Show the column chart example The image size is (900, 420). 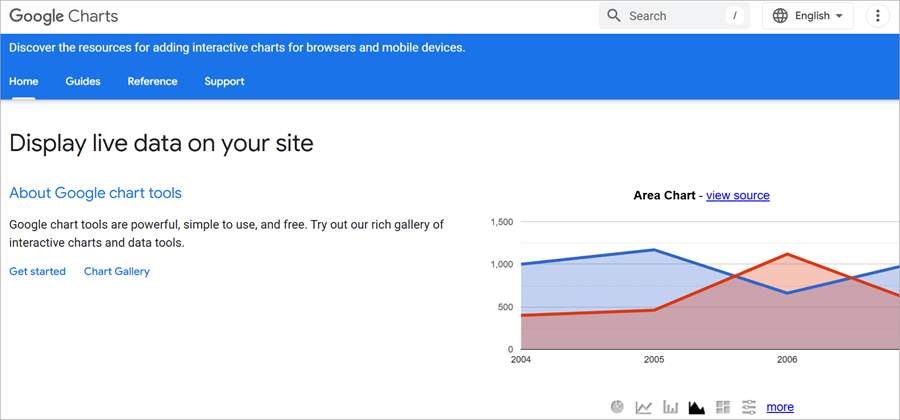coord(670,407)
